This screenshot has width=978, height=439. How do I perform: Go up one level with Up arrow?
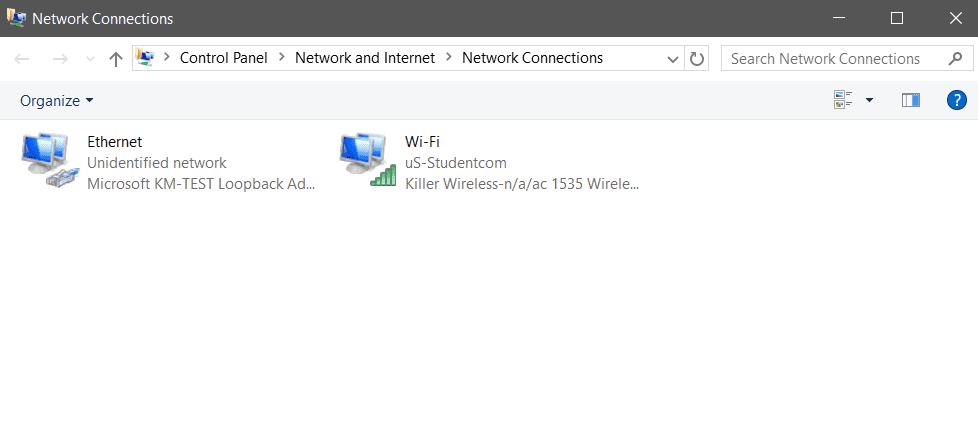point(116,59)
